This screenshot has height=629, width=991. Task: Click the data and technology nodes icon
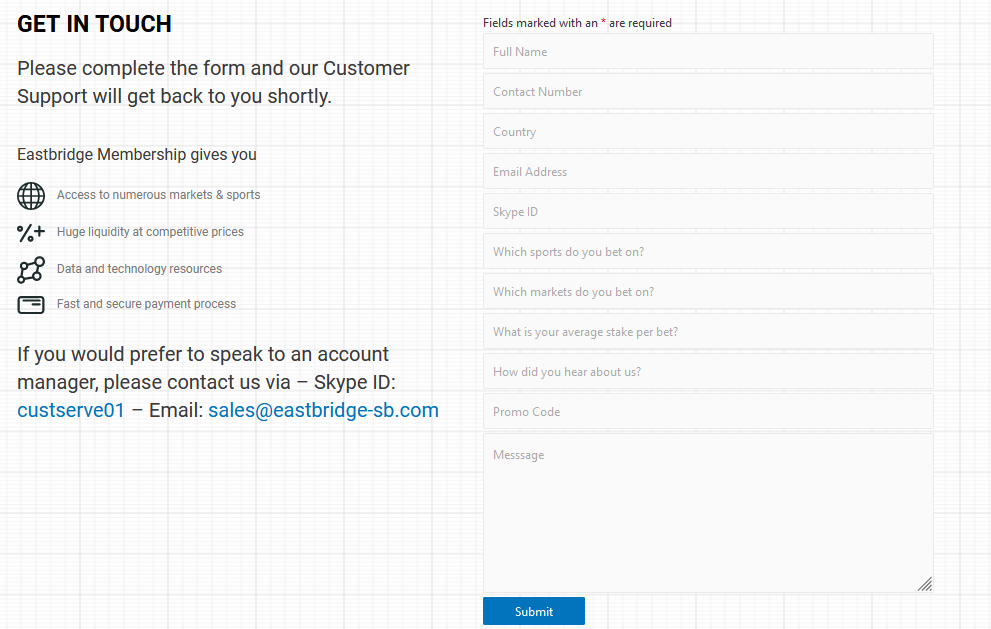pyautogui.click(x=31, y=270)
